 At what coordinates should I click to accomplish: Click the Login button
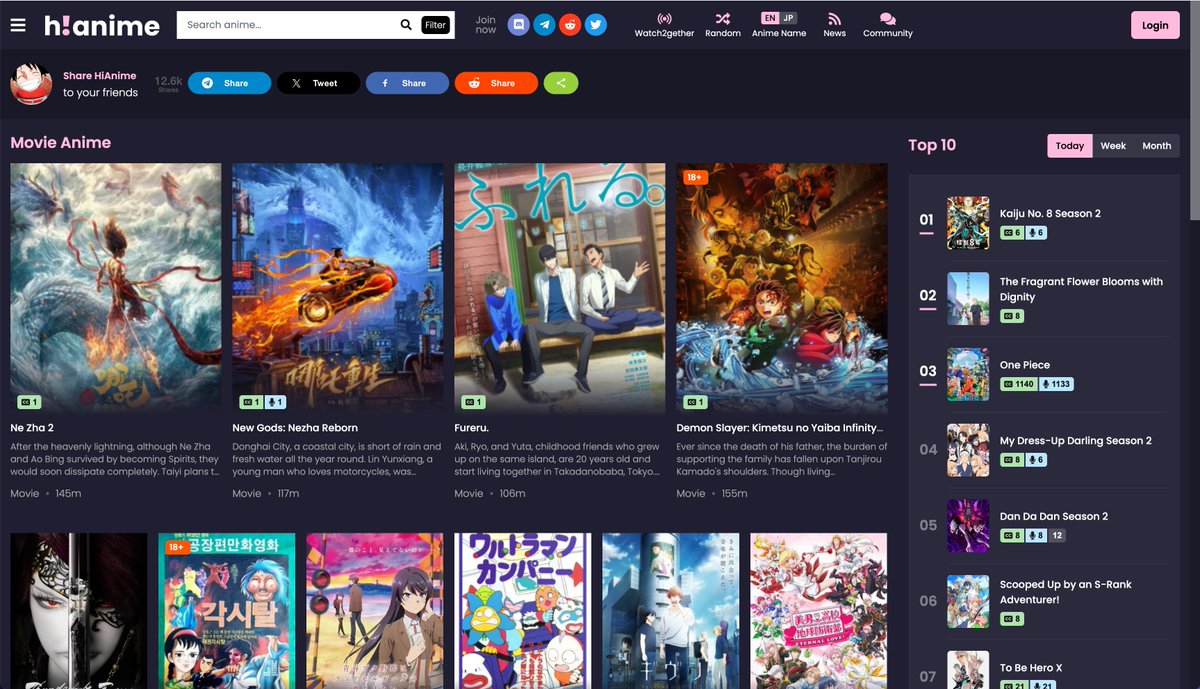tap(1155, 25)
